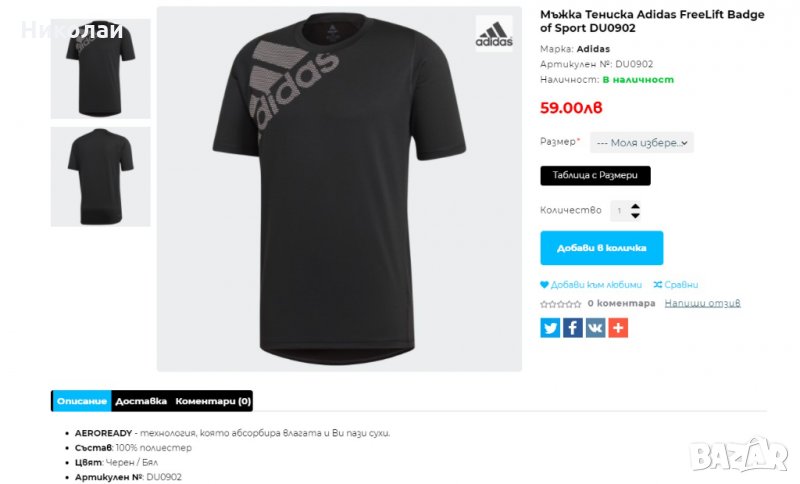
Task: Open the Коментари (0) tab
Action: coord(213,401)
